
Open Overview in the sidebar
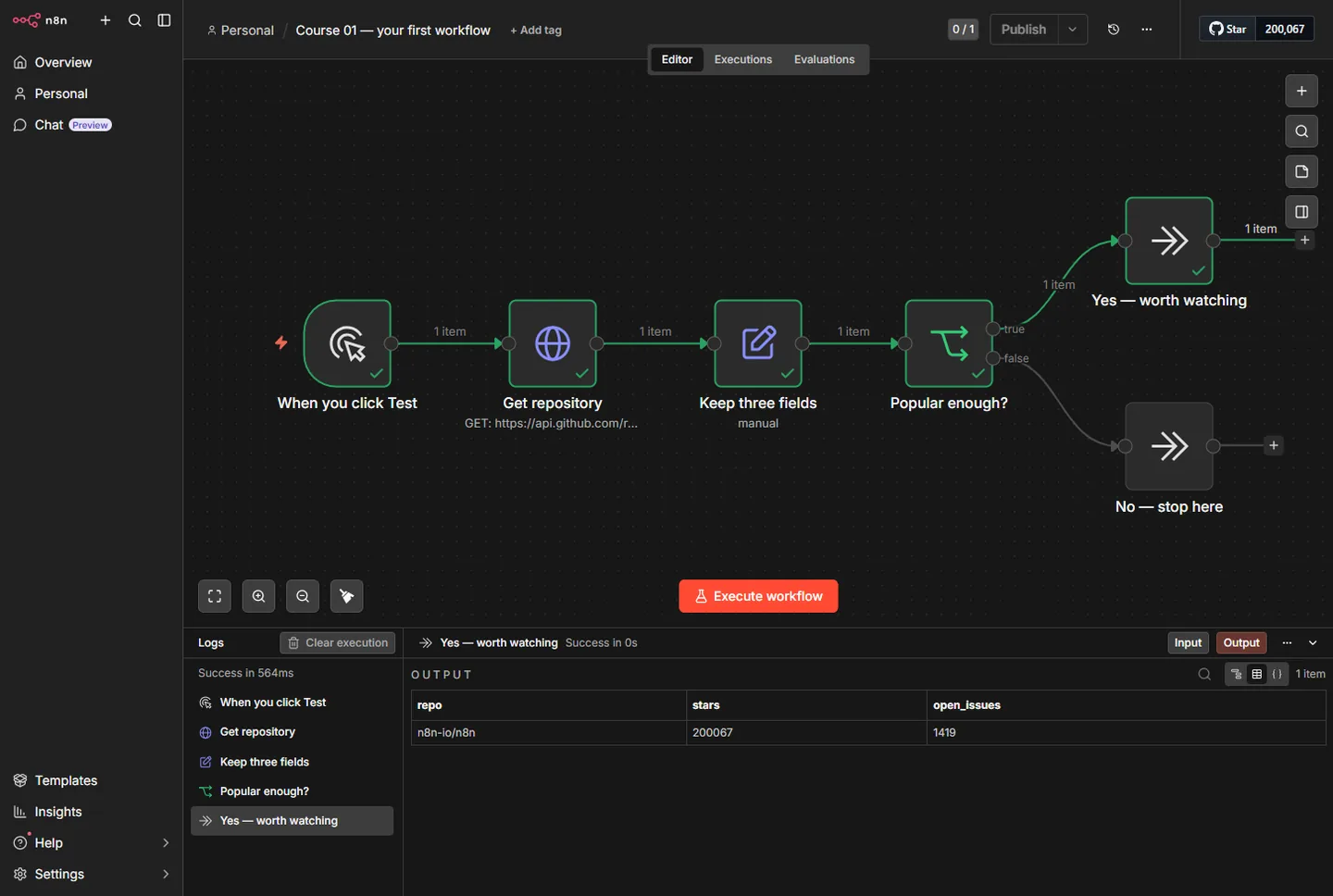point(92,63)
